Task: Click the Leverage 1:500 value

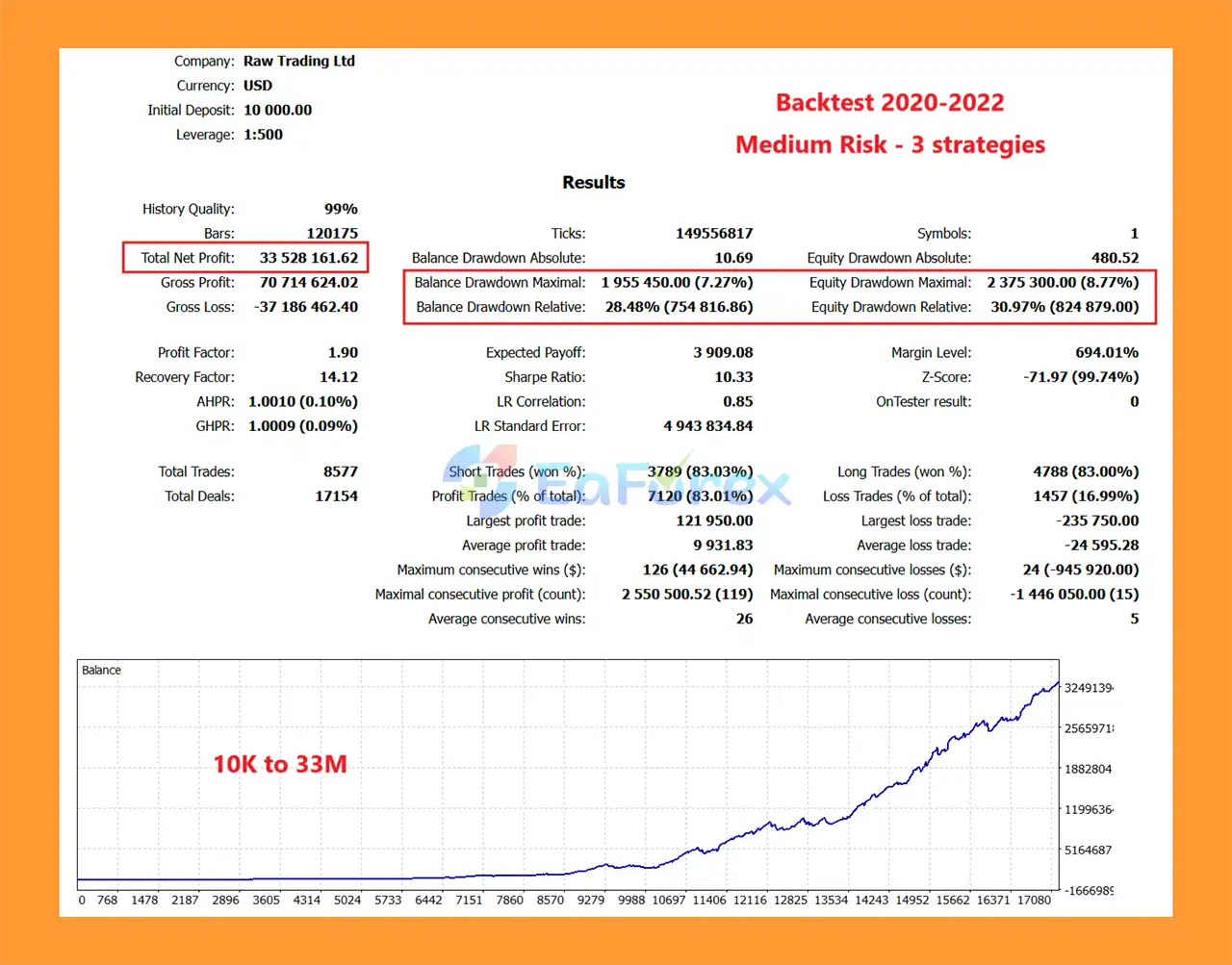Action: 263,135
